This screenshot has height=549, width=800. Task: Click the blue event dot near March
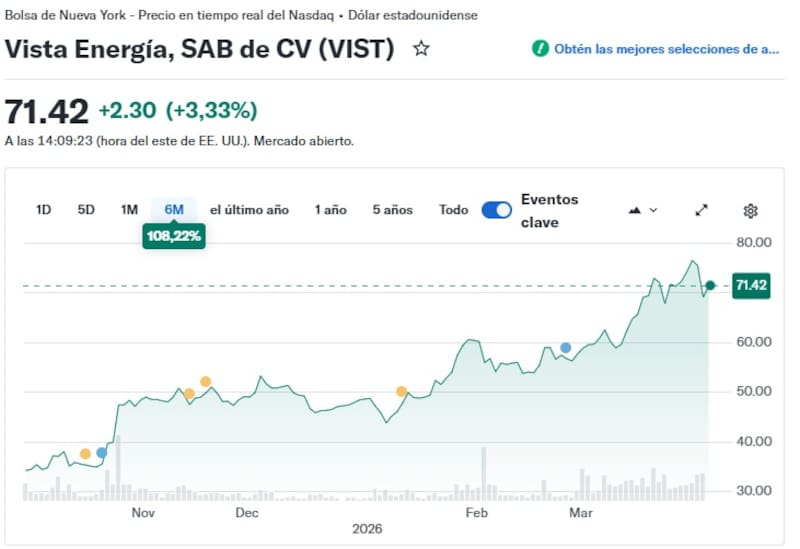[566, 348]
